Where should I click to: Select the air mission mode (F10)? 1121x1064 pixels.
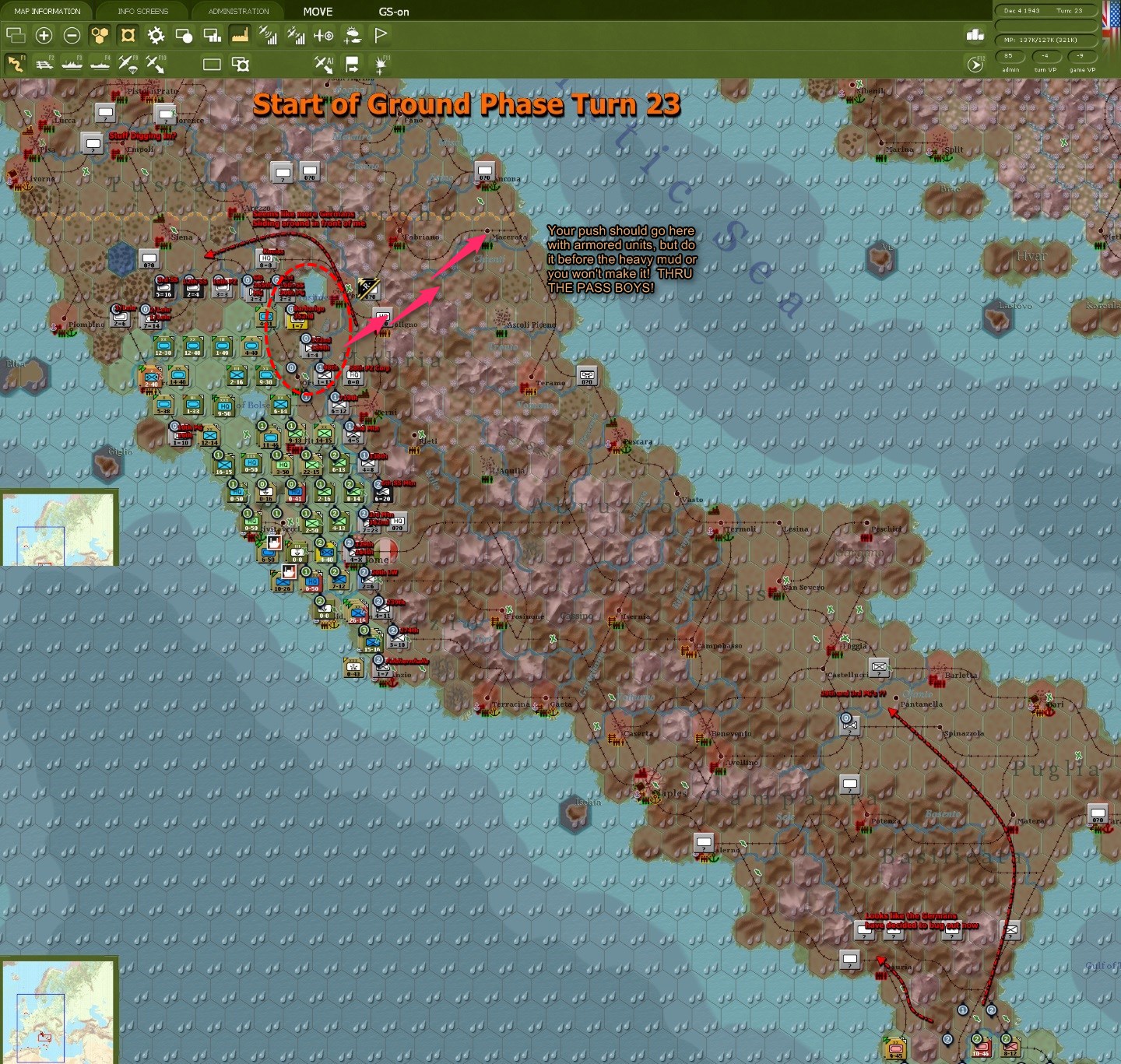(156, 64)
